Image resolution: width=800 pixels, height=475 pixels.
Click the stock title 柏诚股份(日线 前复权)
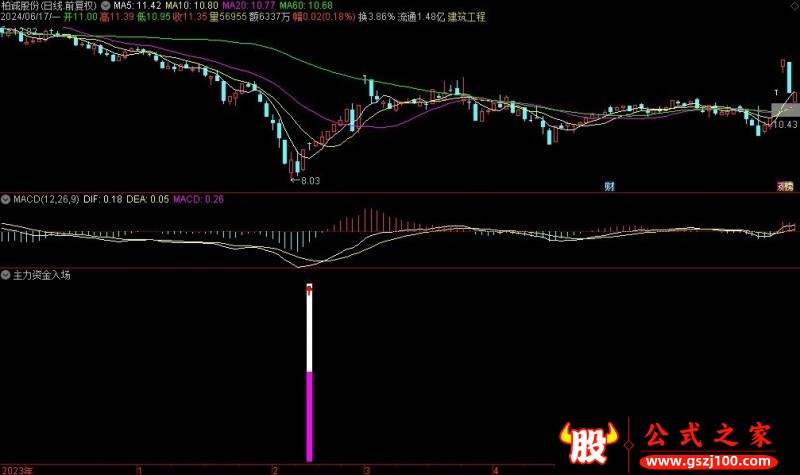49,6
